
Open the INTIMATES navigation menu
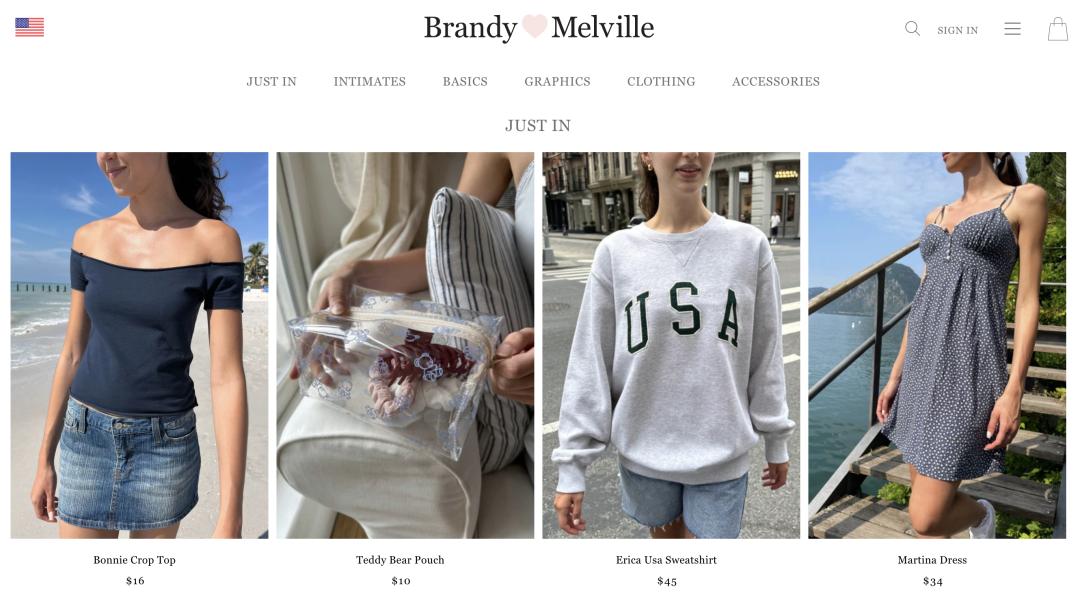(x=369, y=81)
